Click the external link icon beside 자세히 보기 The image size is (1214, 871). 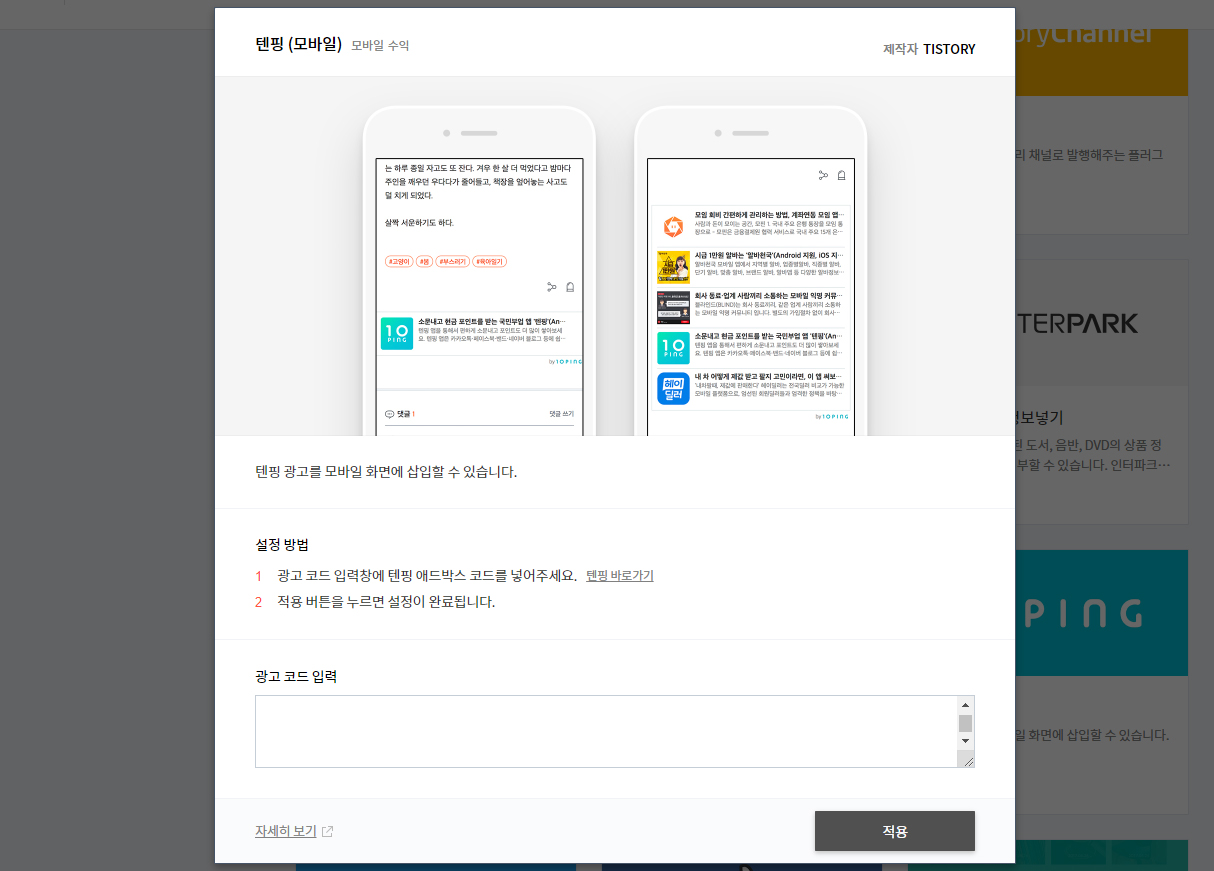pos(327,831)
